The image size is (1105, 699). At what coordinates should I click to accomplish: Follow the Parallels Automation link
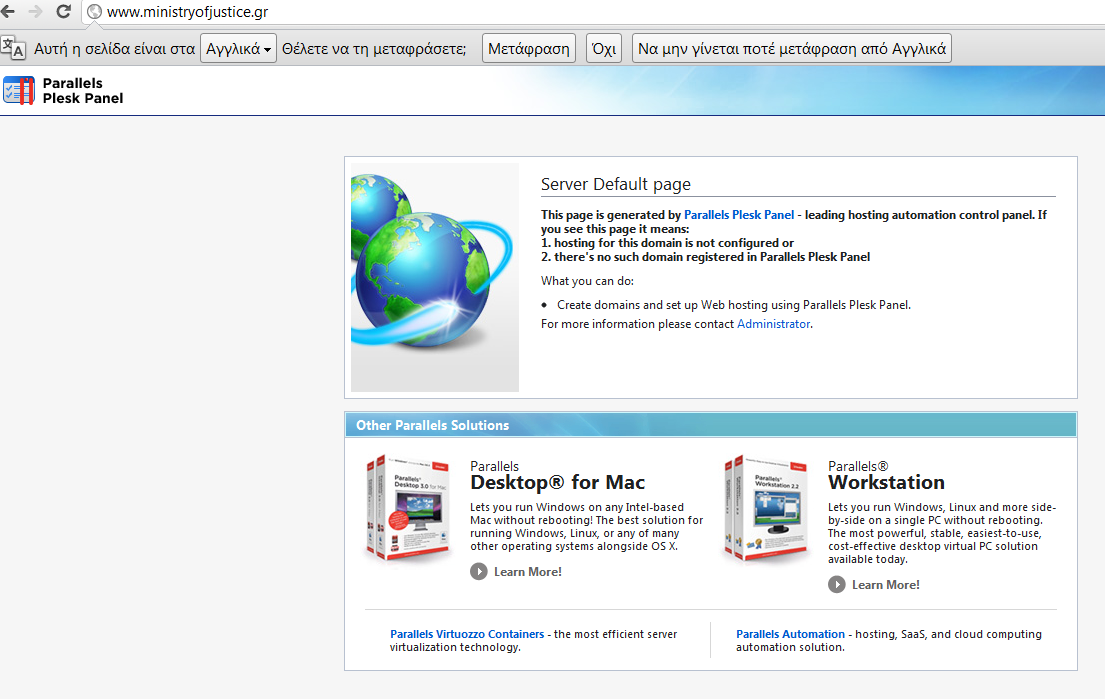point(790,634)
